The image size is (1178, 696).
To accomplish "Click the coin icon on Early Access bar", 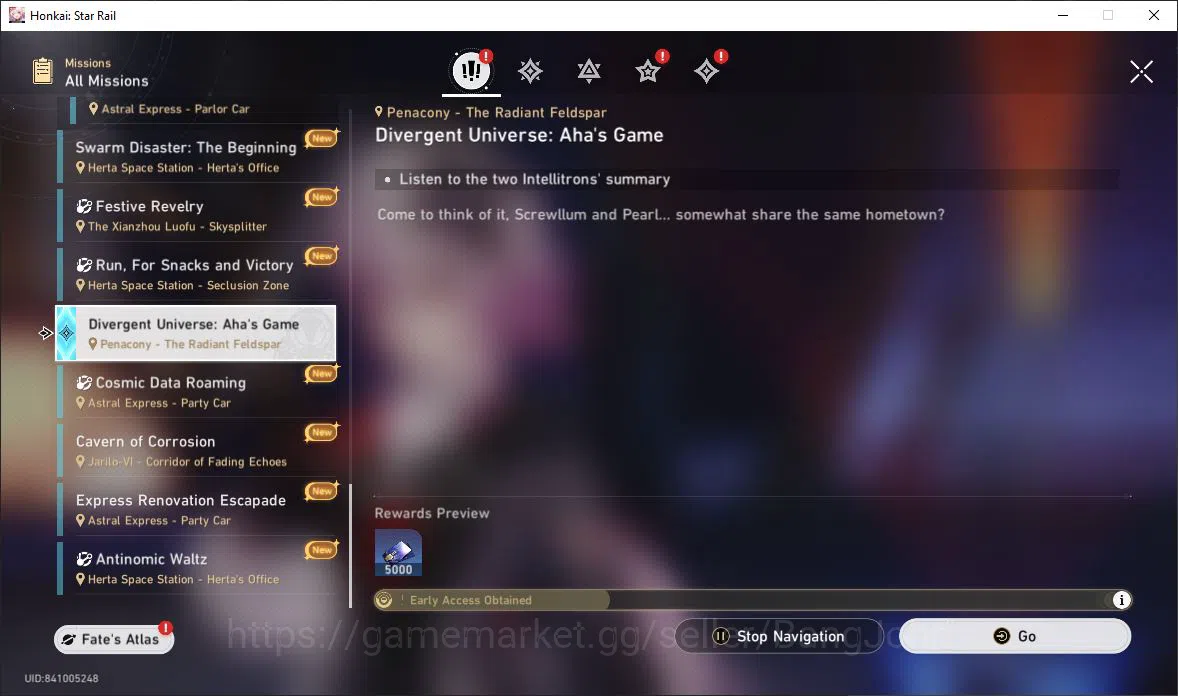I will (384, 600).
